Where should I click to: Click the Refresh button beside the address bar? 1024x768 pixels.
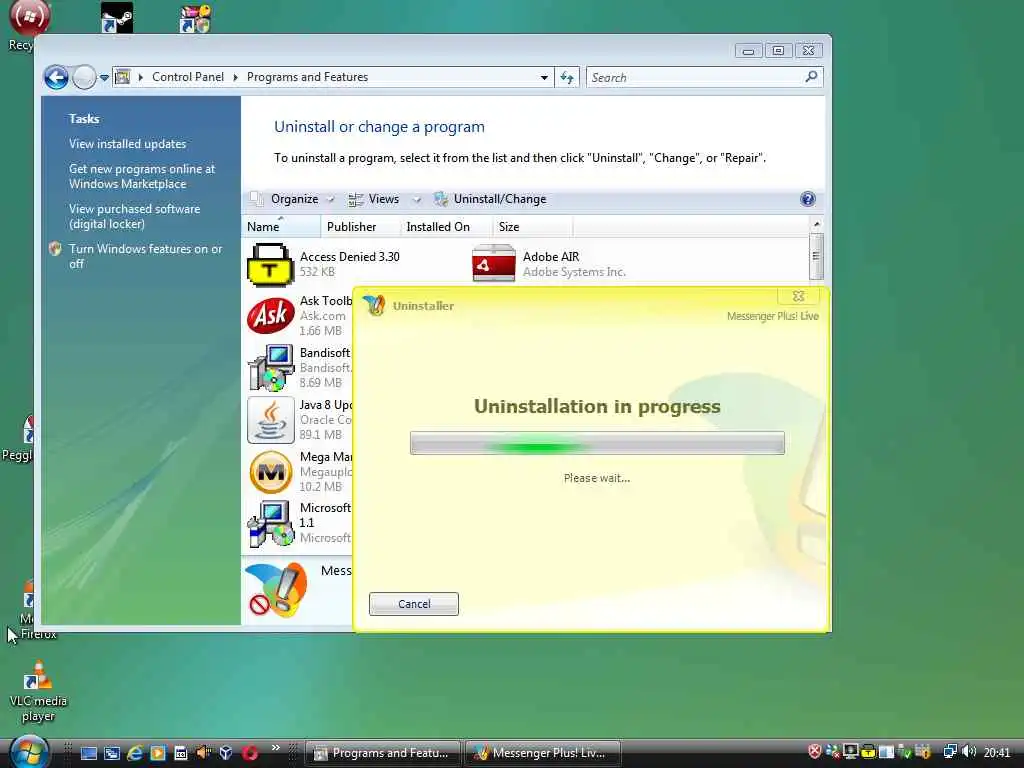click(567, 78)
